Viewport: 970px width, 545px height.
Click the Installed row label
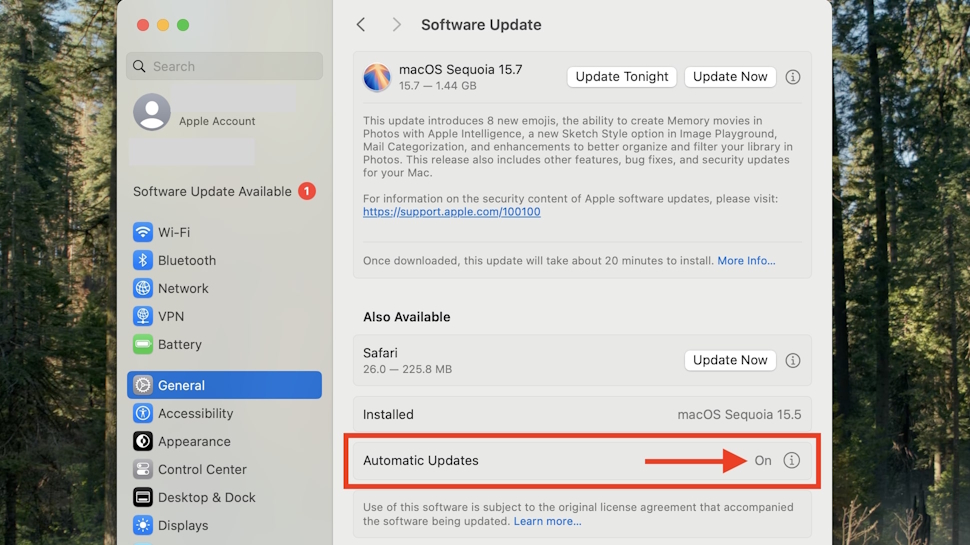[388, 414]
